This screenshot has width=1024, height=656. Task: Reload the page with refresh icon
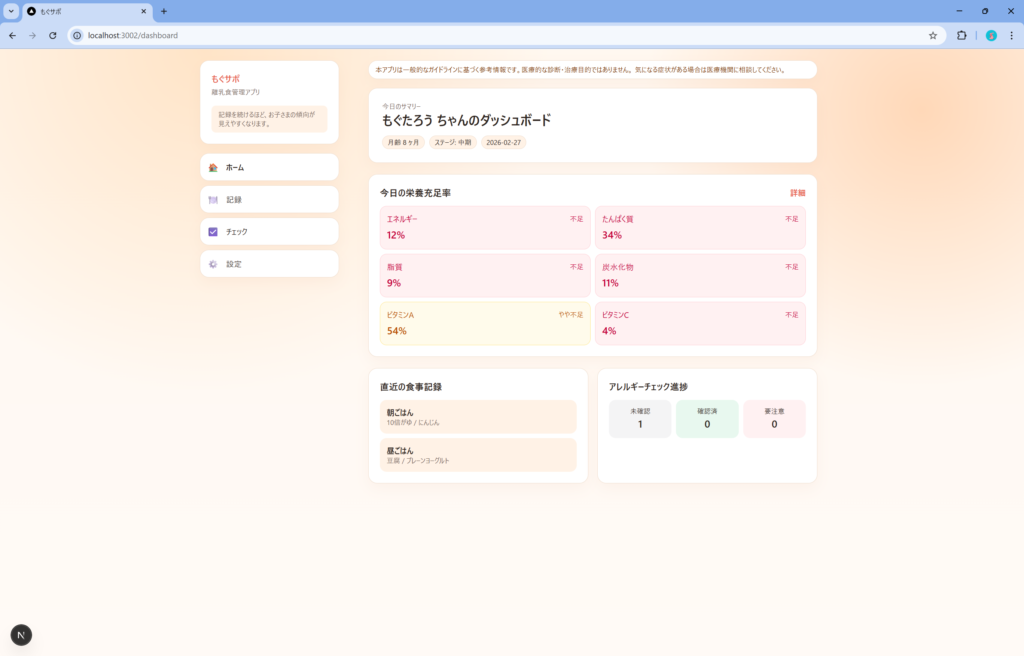coord(53,35)
